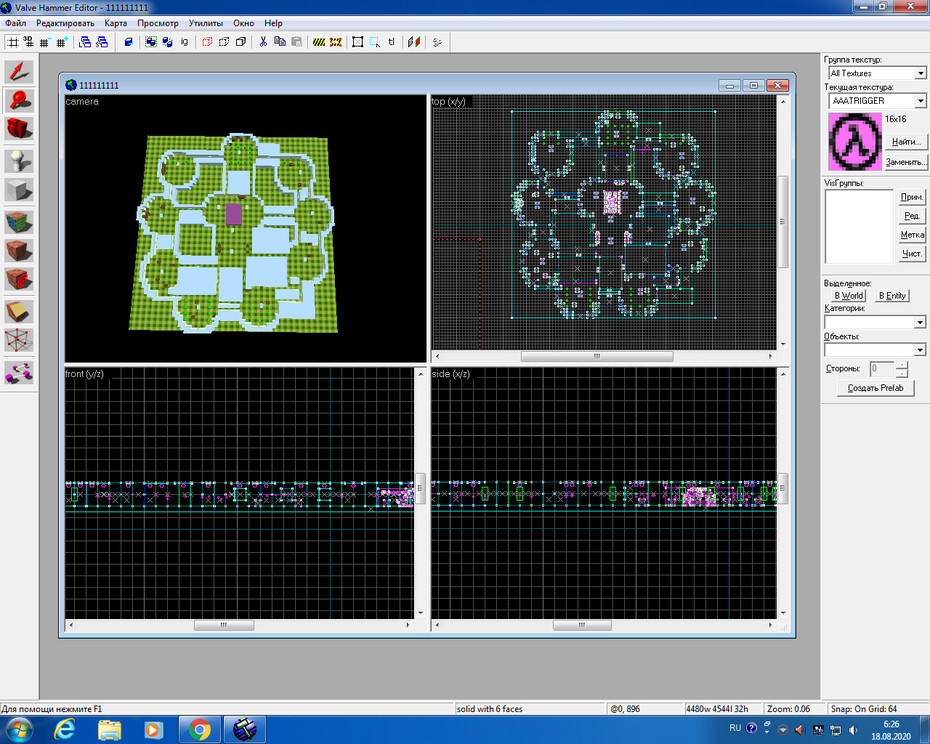The width and height of the screenshot is (930, 744).
Task: Toggle the 2D grid display
Action: tap(12, 42)
